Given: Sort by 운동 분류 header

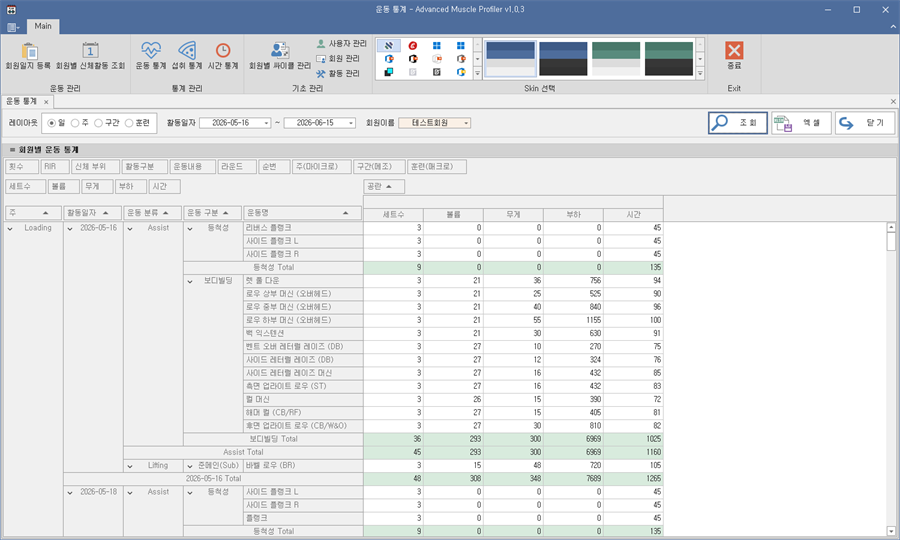Looking at the screenshot, I should point(153,213).
